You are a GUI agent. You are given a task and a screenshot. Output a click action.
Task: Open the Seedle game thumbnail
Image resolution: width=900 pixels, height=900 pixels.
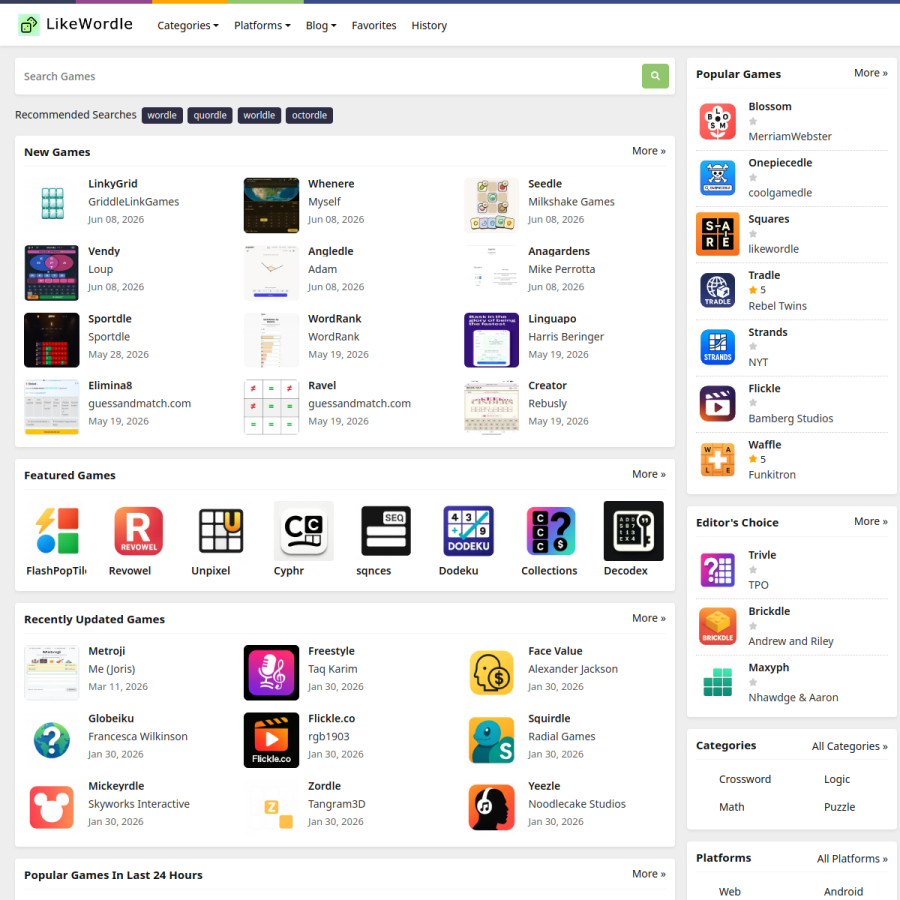tap(491, 205)
